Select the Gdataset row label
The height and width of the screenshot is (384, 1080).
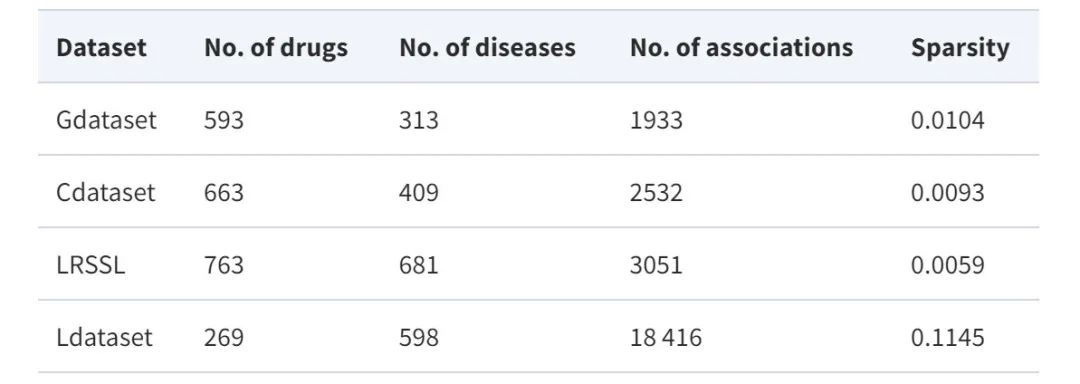(106, 120)
